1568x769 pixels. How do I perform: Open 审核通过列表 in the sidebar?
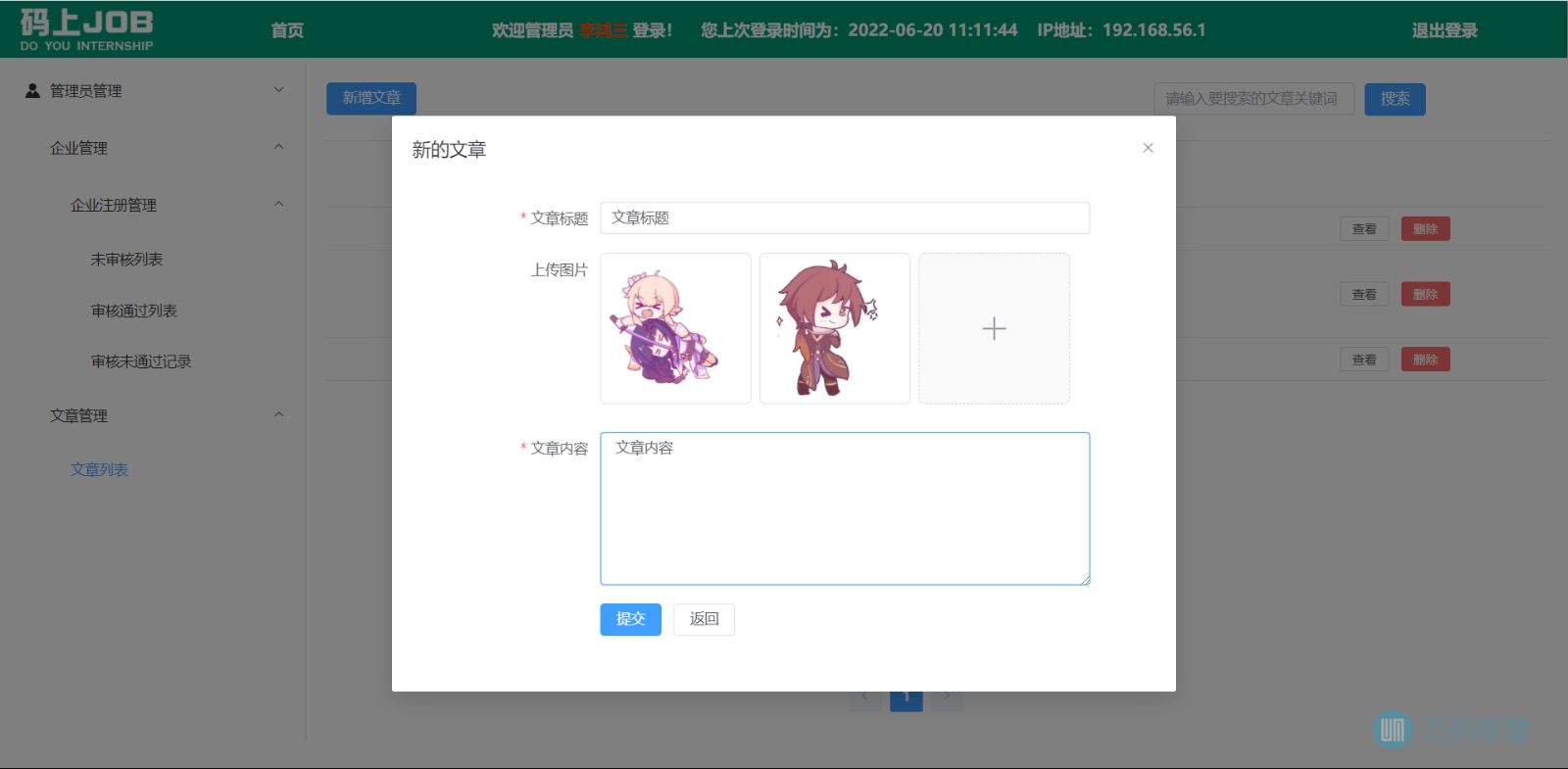pyautogui.click(x=133, y=311)
